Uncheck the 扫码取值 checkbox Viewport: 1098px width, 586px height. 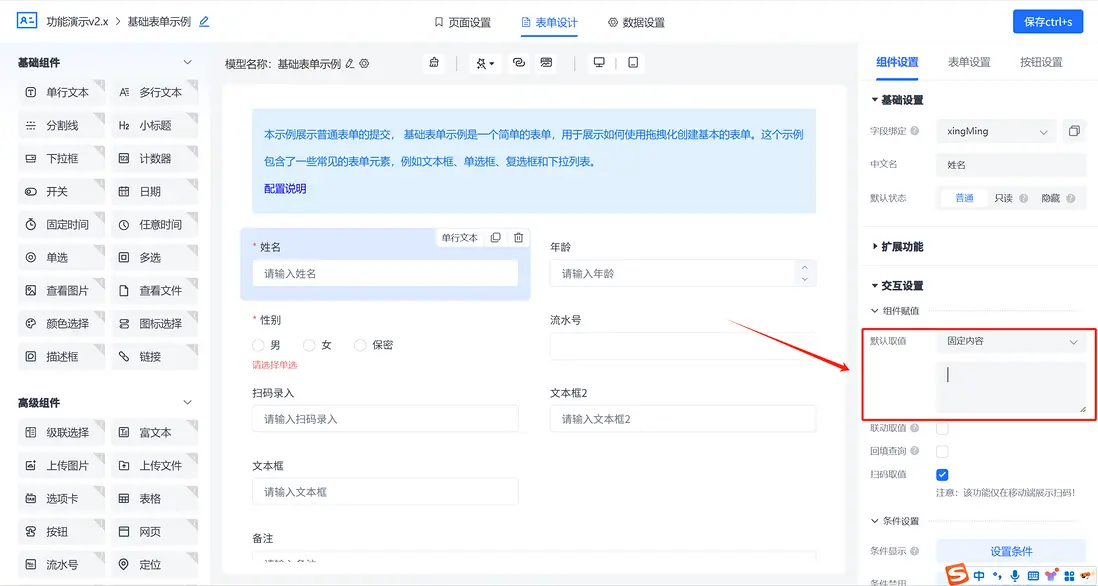[x=942, y=474]
